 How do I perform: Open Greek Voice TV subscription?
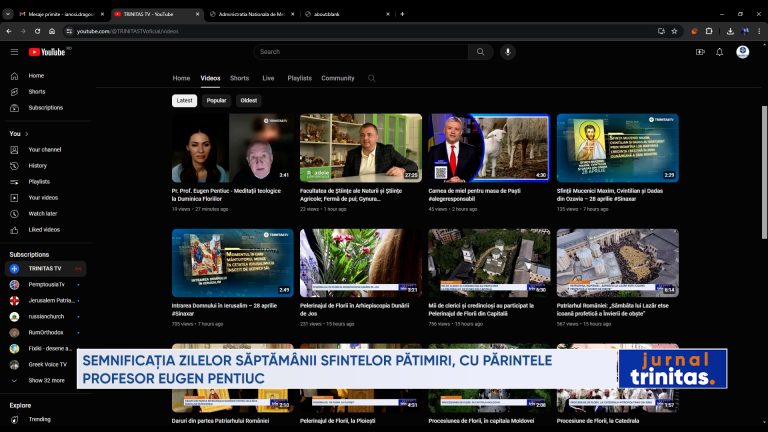pyautogui.click(x=46, y=364)
